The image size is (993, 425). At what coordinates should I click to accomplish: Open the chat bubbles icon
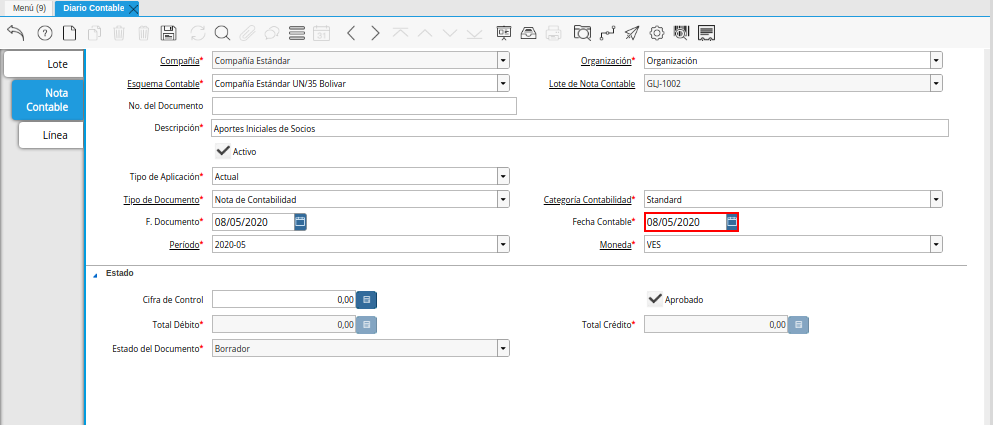[x=272, y=33]
